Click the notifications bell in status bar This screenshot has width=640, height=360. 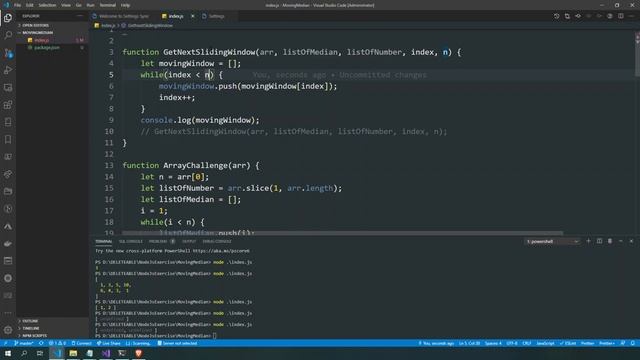(x=632, y=343)
